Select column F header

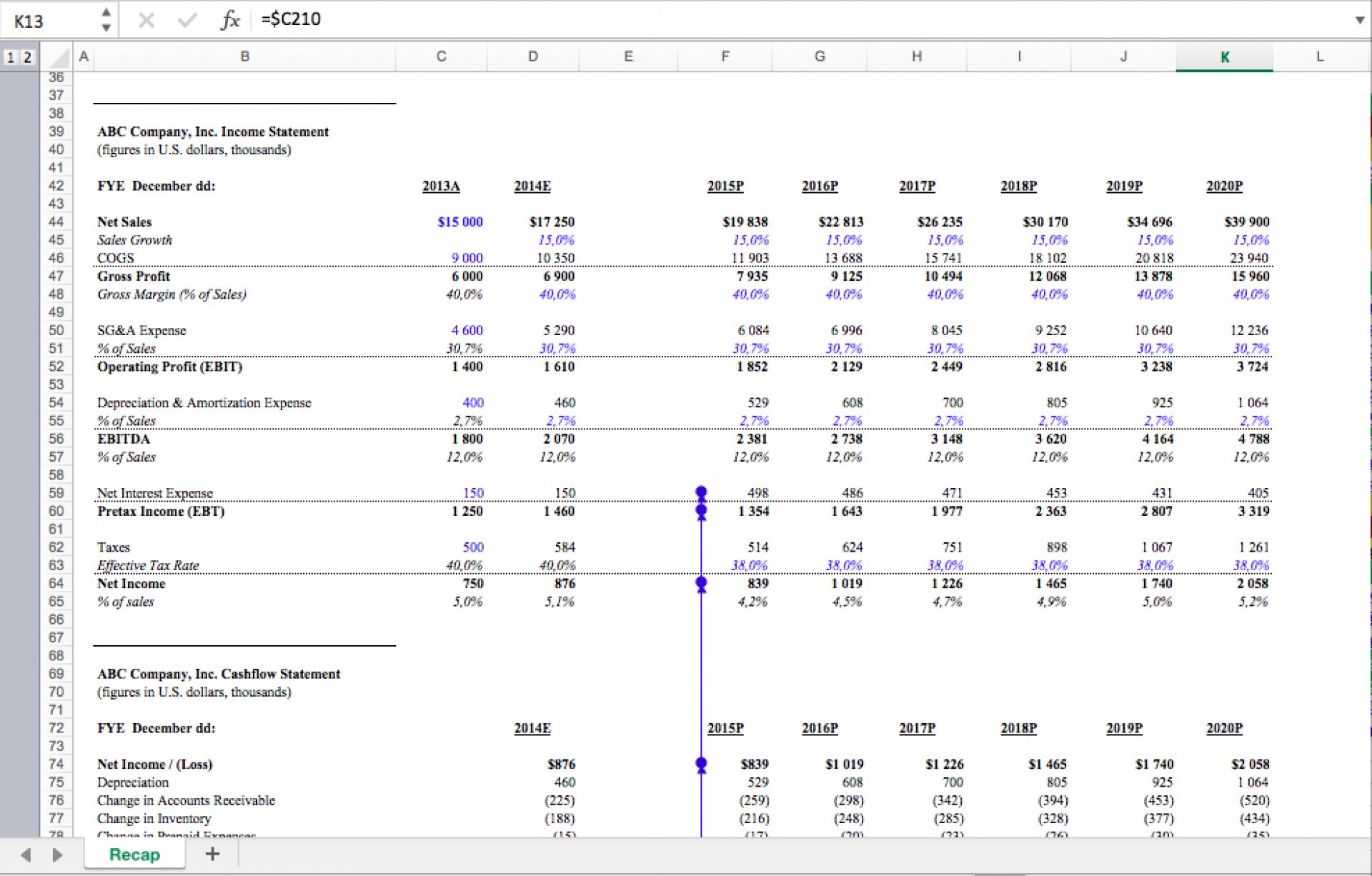[725, 56]
